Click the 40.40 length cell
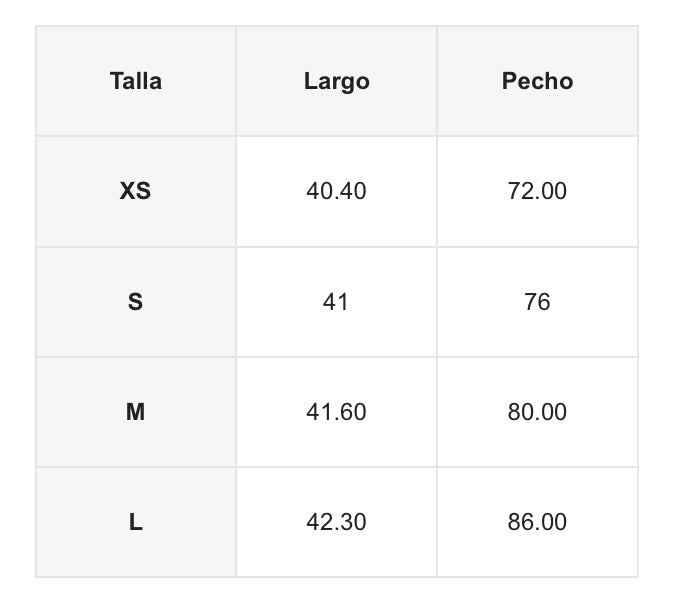 336,191
